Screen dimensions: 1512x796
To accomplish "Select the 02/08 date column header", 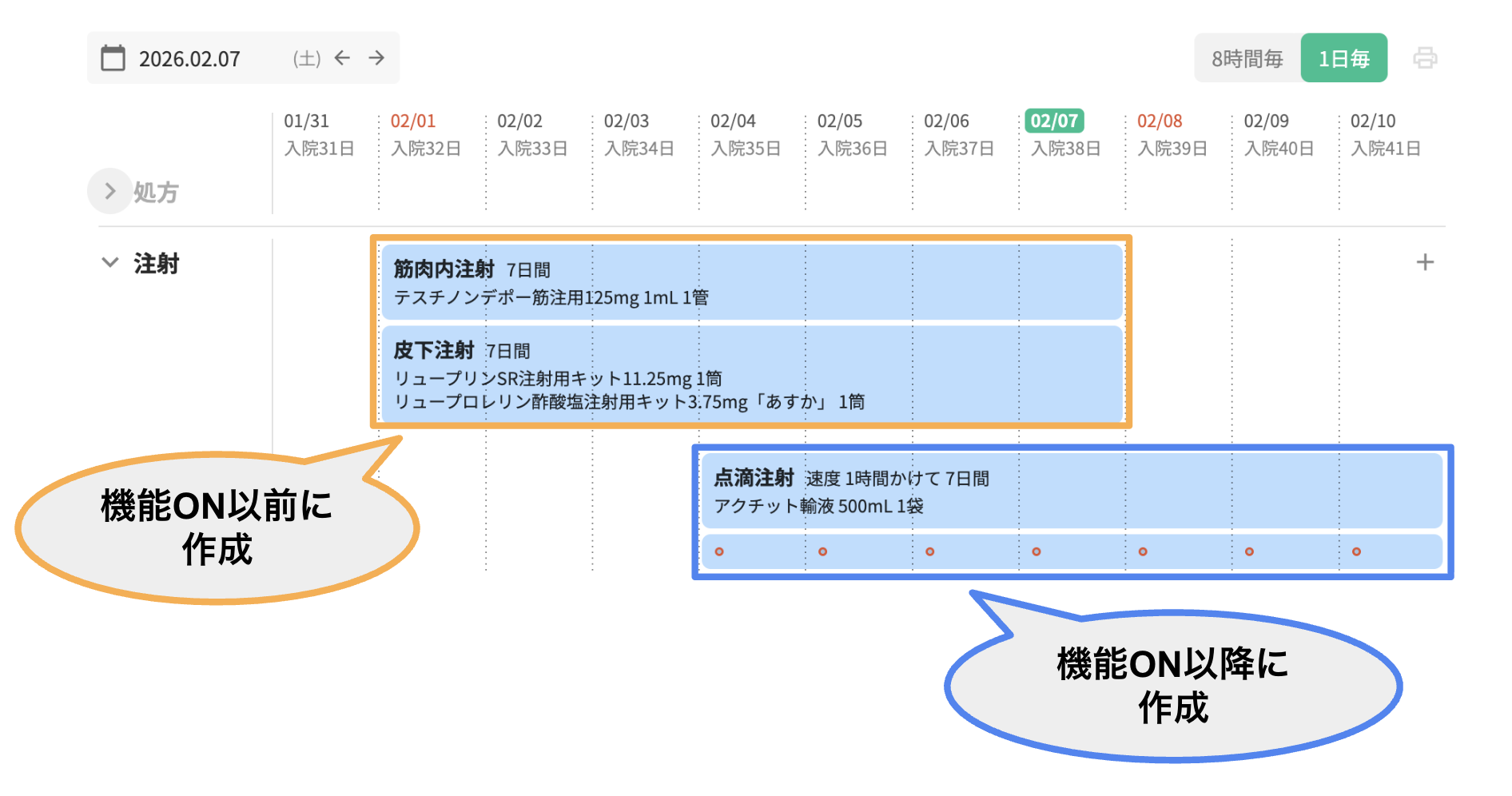I will (x=1160, y=121).
